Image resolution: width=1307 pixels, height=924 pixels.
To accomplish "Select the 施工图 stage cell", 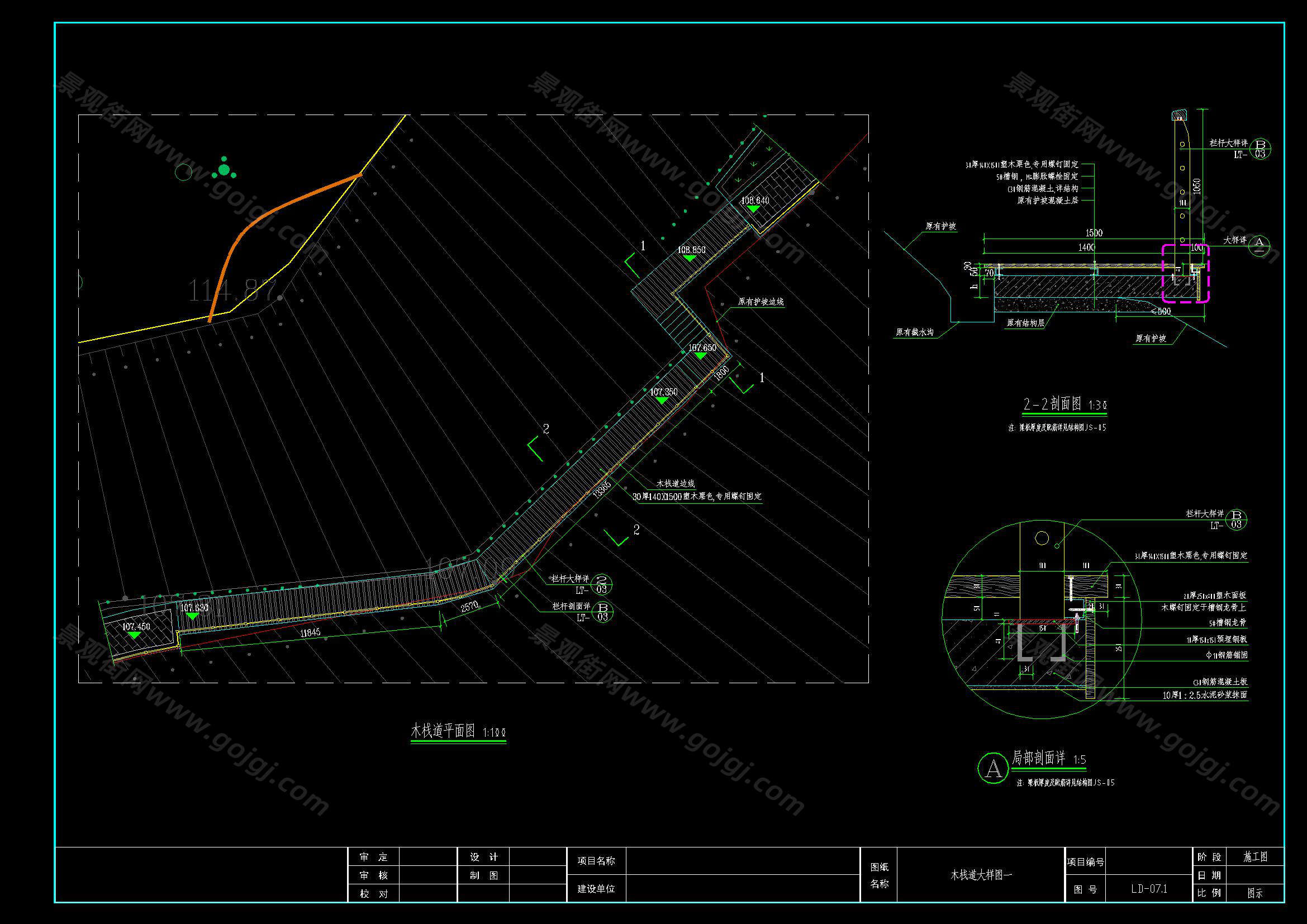I will (1255, 857).
